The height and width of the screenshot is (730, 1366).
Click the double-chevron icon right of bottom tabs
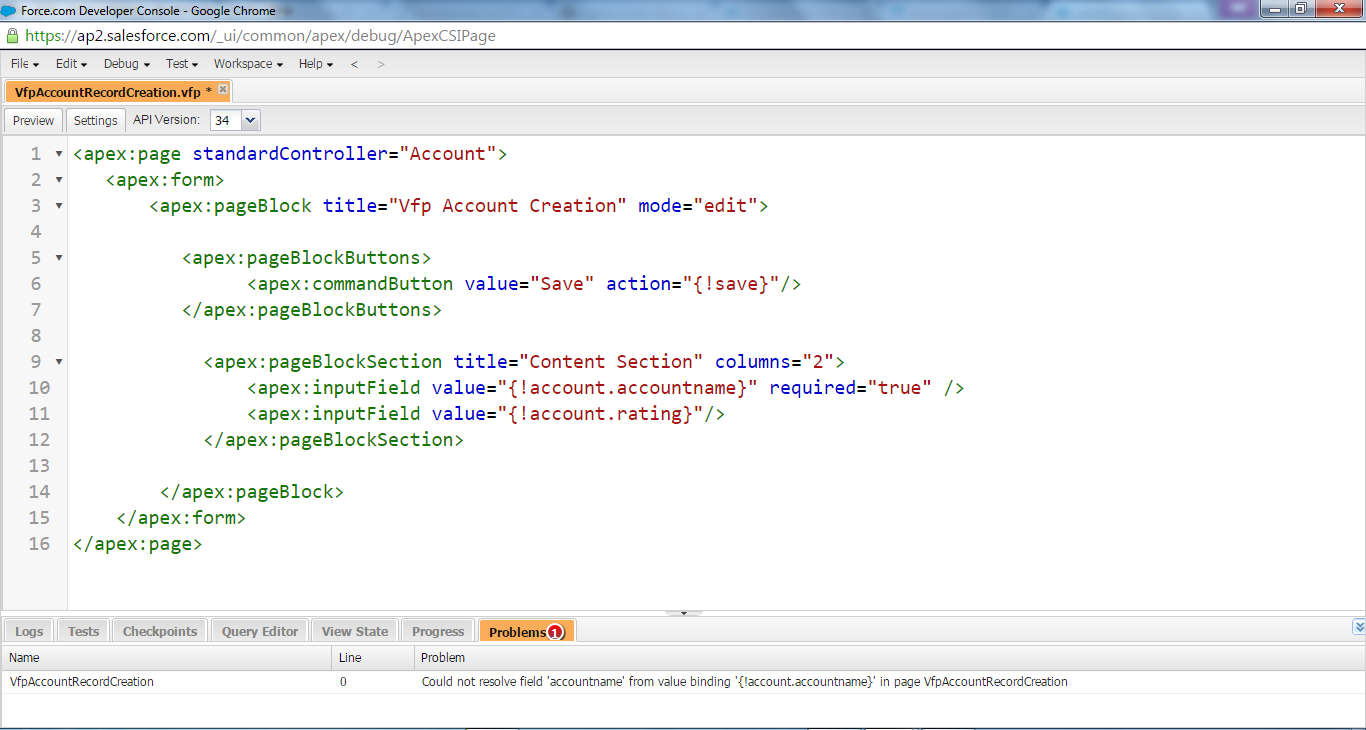click(1358, 627)
